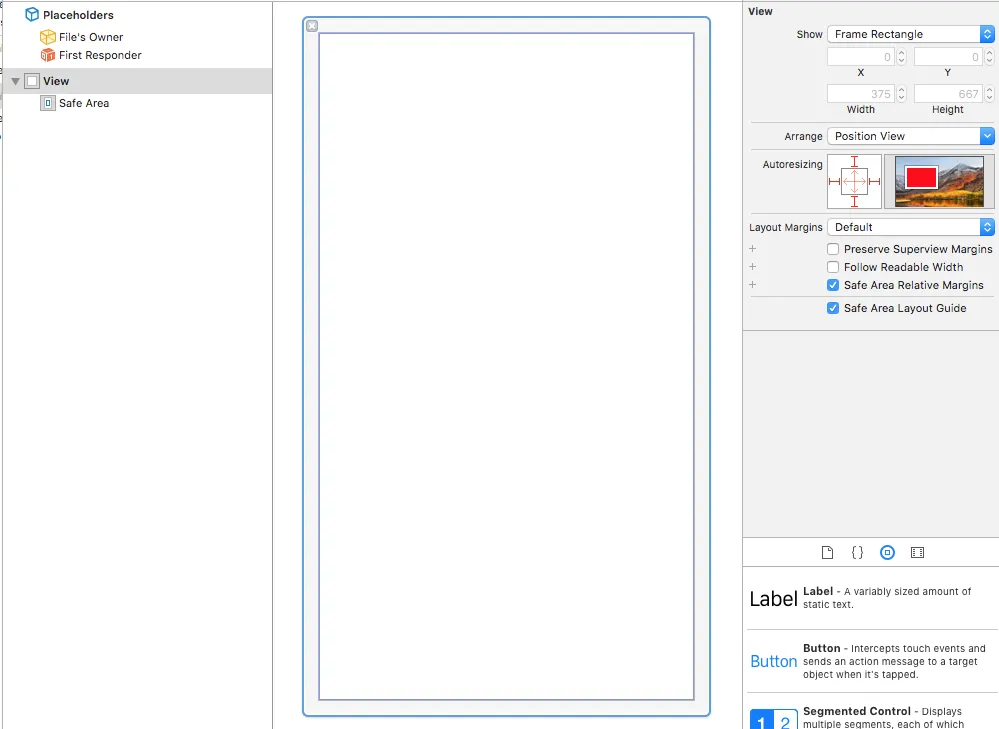The height and width of the screenshot is (729, 999).
Task: Open the Show Frame Rectangle dropdown
Action: [x=910, y=34]
